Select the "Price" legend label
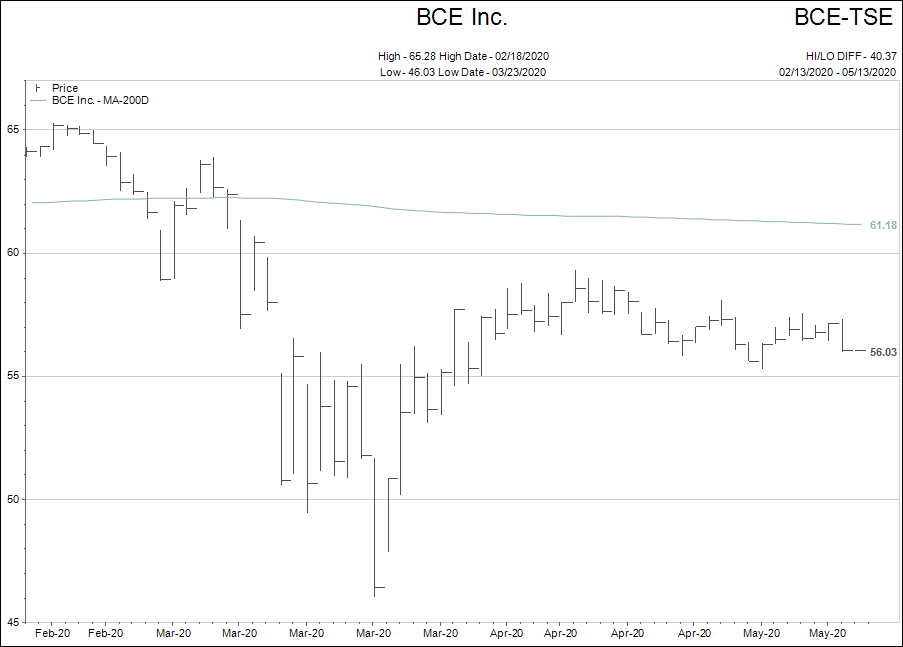 click(65, 89)
